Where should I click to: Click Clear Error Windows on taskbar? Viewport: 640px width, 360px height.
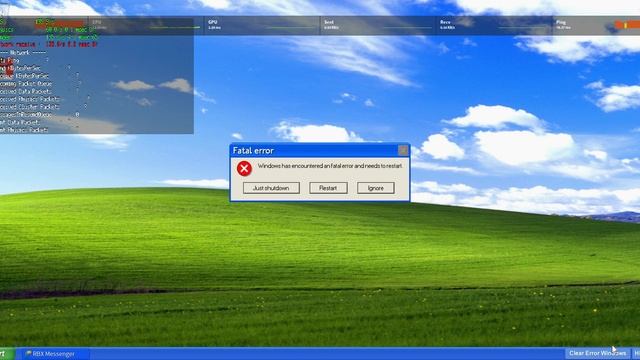(597, 353)
